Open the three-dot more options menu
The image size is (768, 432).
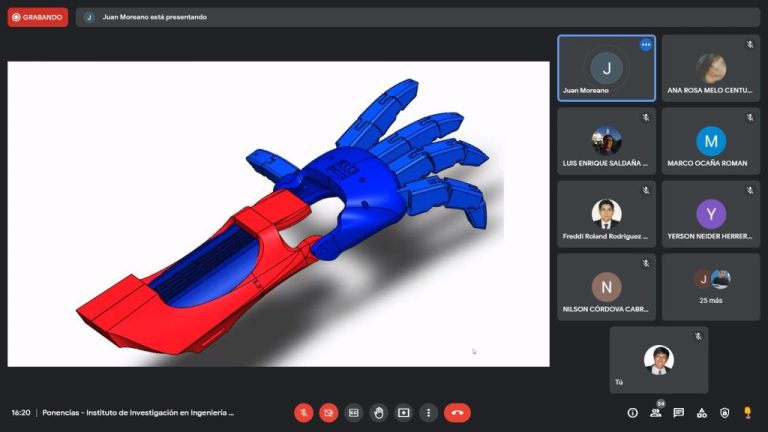pyautogui.click(x=428, y=412)
